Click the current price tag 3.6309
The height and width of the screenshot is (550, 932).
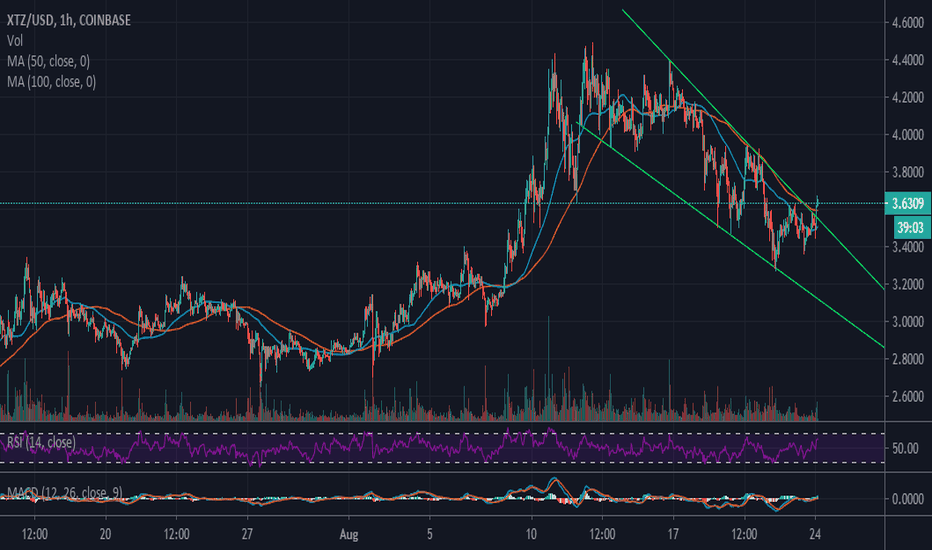point(908,204)
